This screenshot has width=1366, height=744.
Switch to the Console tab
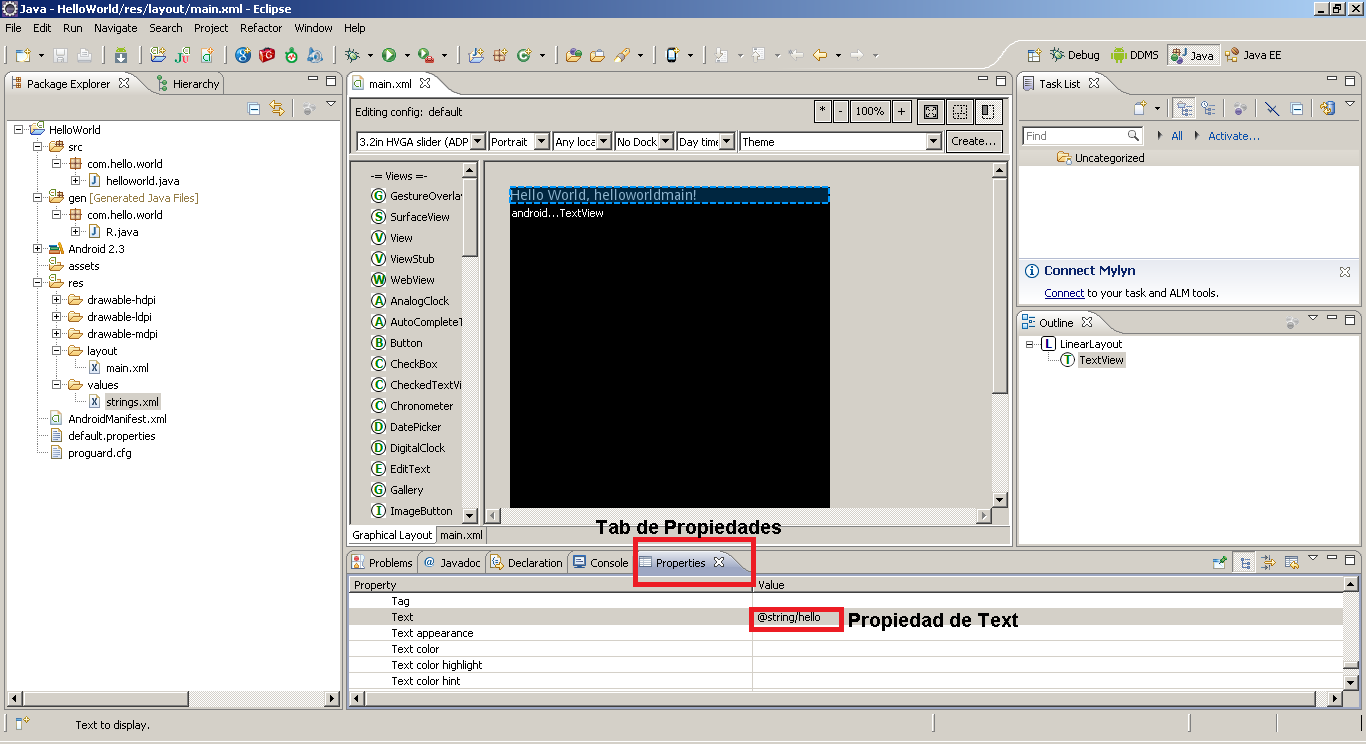[600, 563]
